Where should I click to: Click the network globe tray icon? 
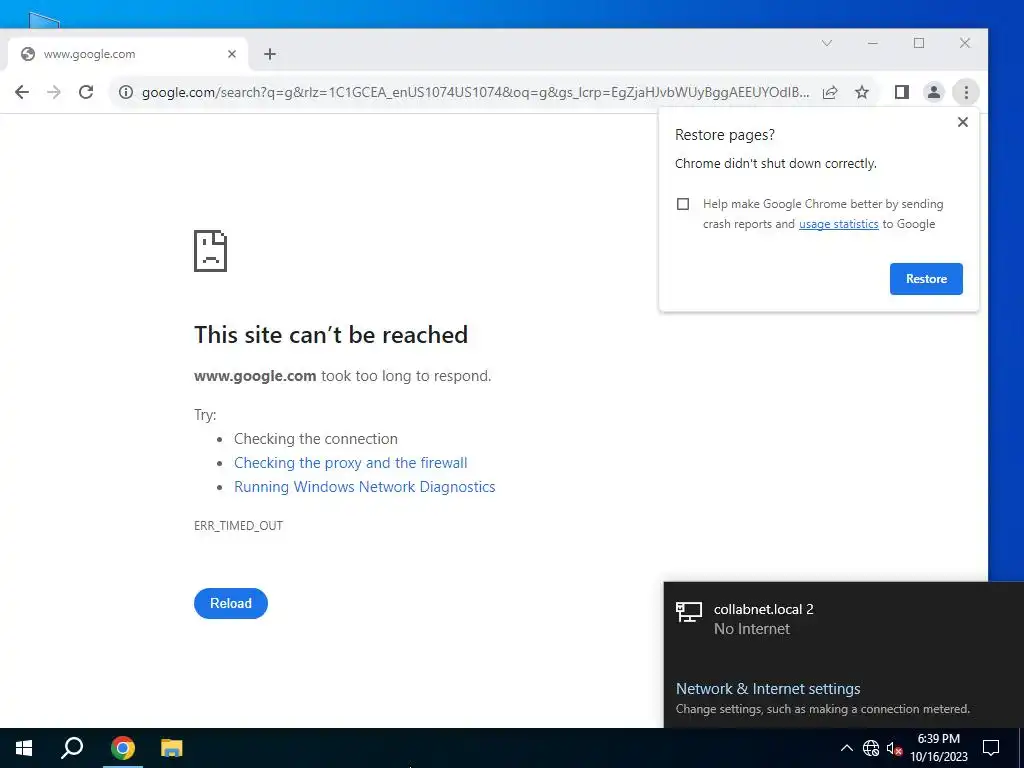[x=871, y=748]
